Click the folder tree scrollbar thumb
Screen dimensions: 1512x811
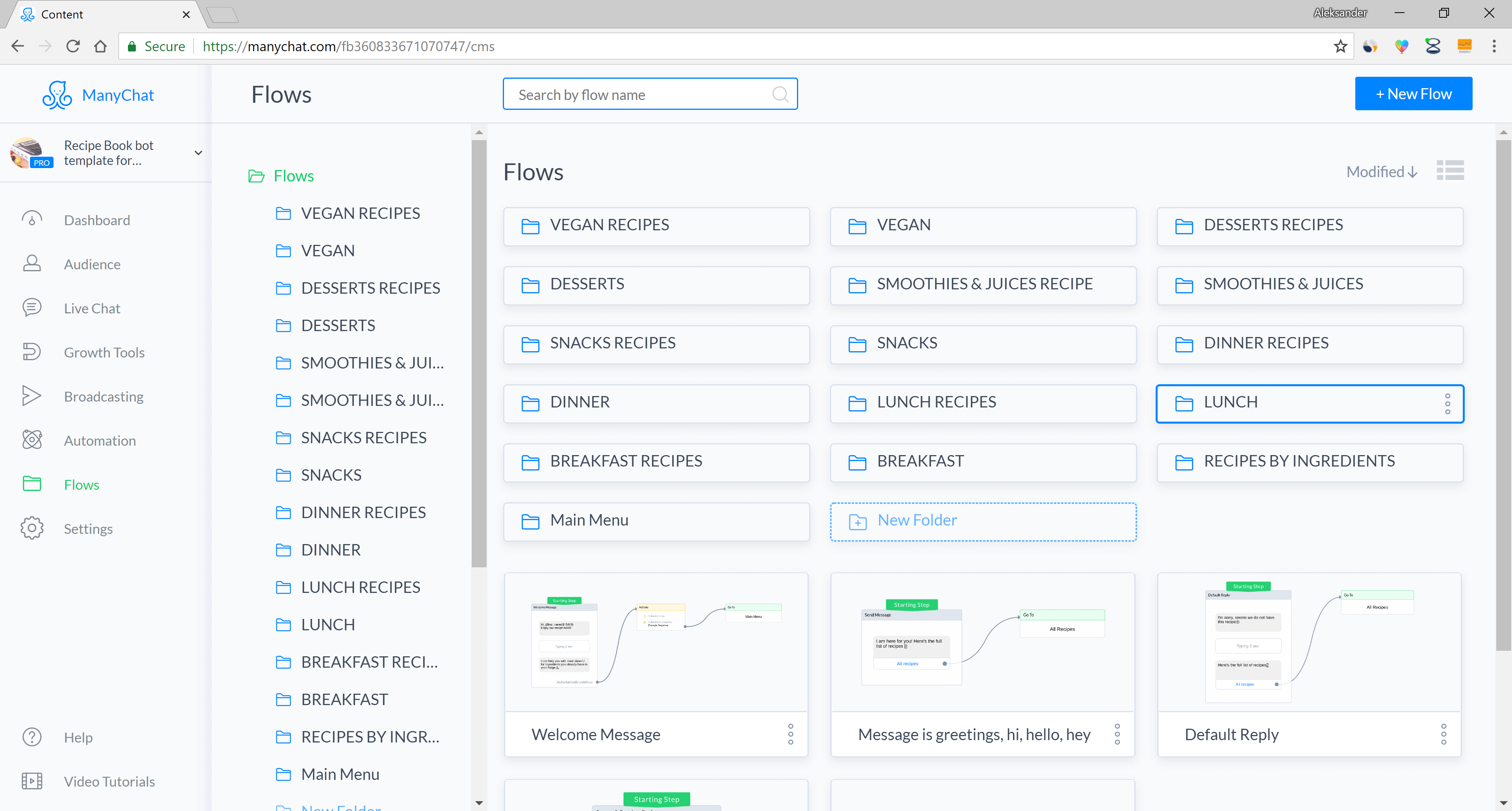click(479, 353)
